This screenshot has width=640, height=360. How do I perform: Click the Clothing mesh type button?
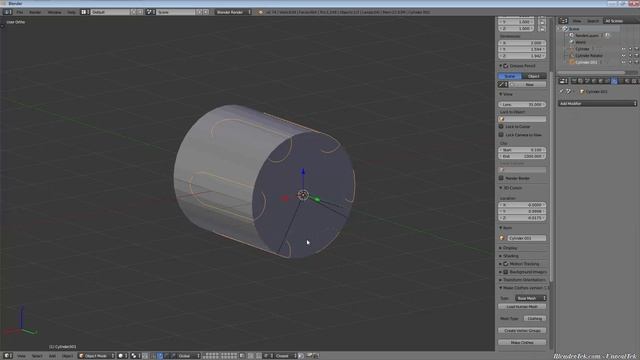pos(535,318)
